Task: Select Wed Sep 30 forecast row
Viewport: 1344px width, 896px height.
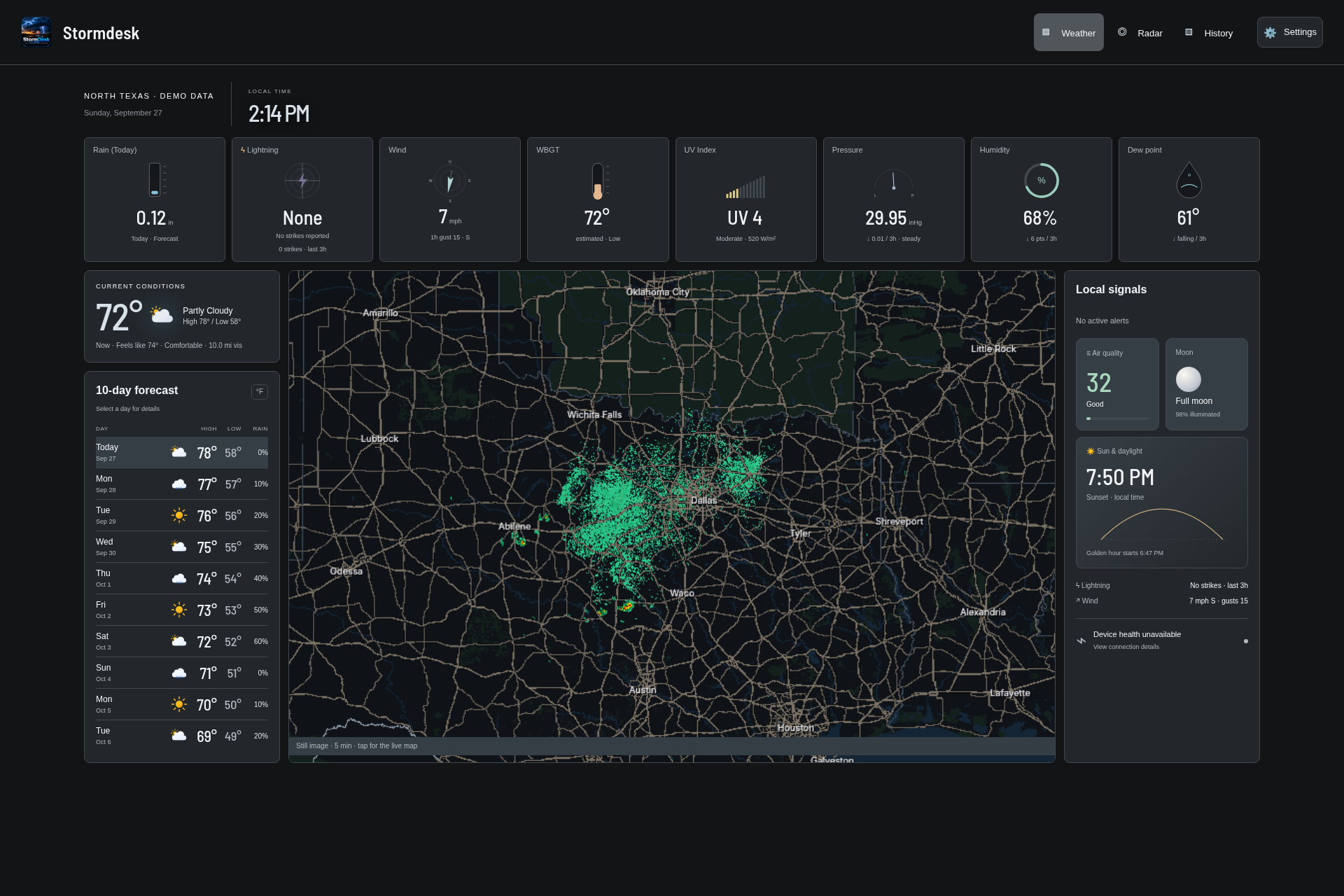Action: 182,547
